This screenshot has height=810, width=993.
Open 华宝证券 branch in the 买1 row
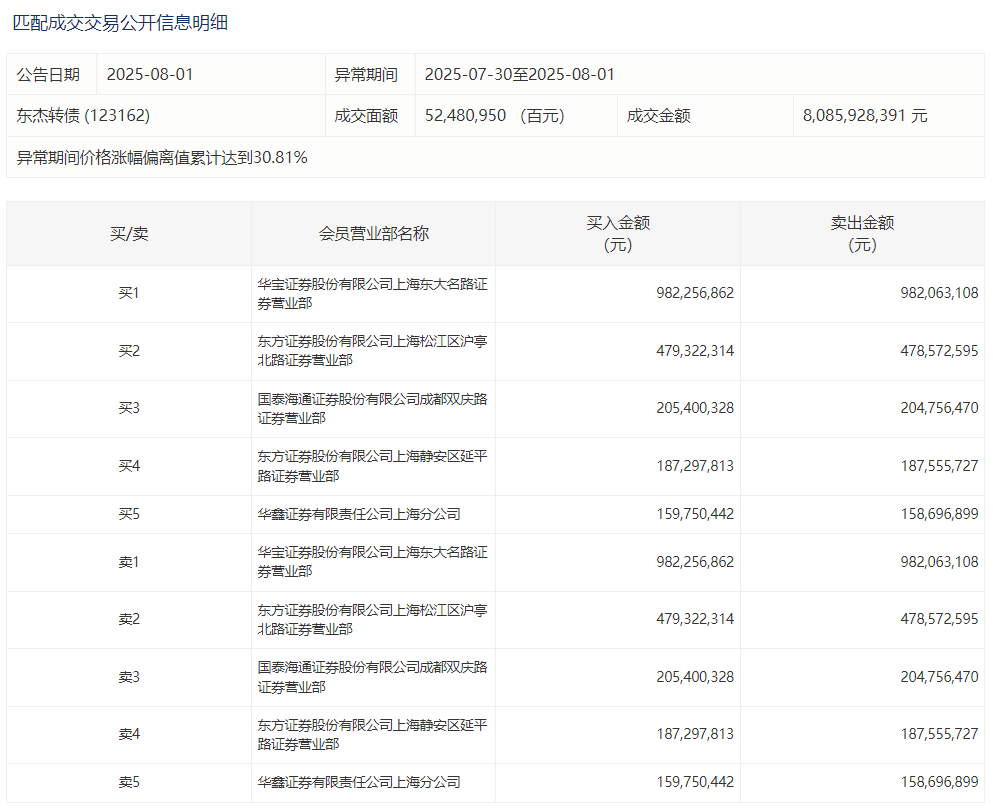[372, 293]
